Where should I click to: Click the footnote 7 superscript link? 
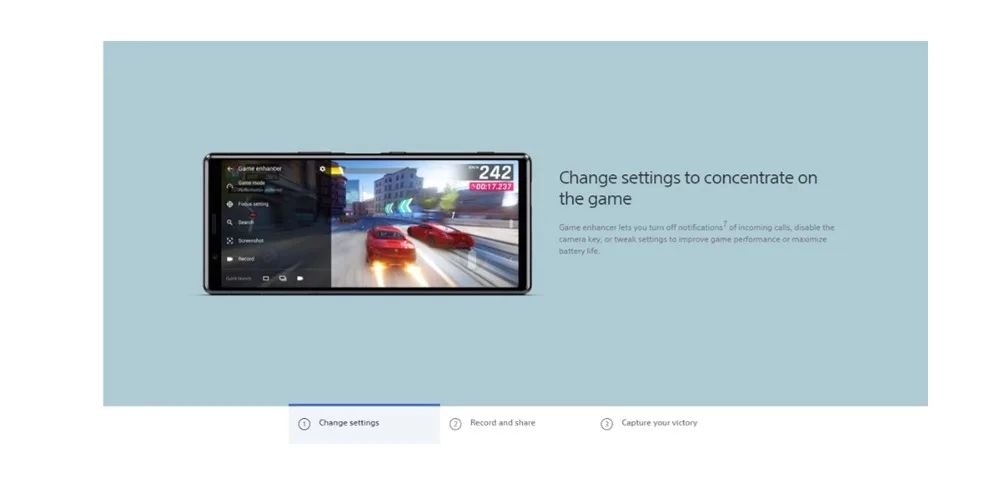pyautogui.click(x=725, y=224)
